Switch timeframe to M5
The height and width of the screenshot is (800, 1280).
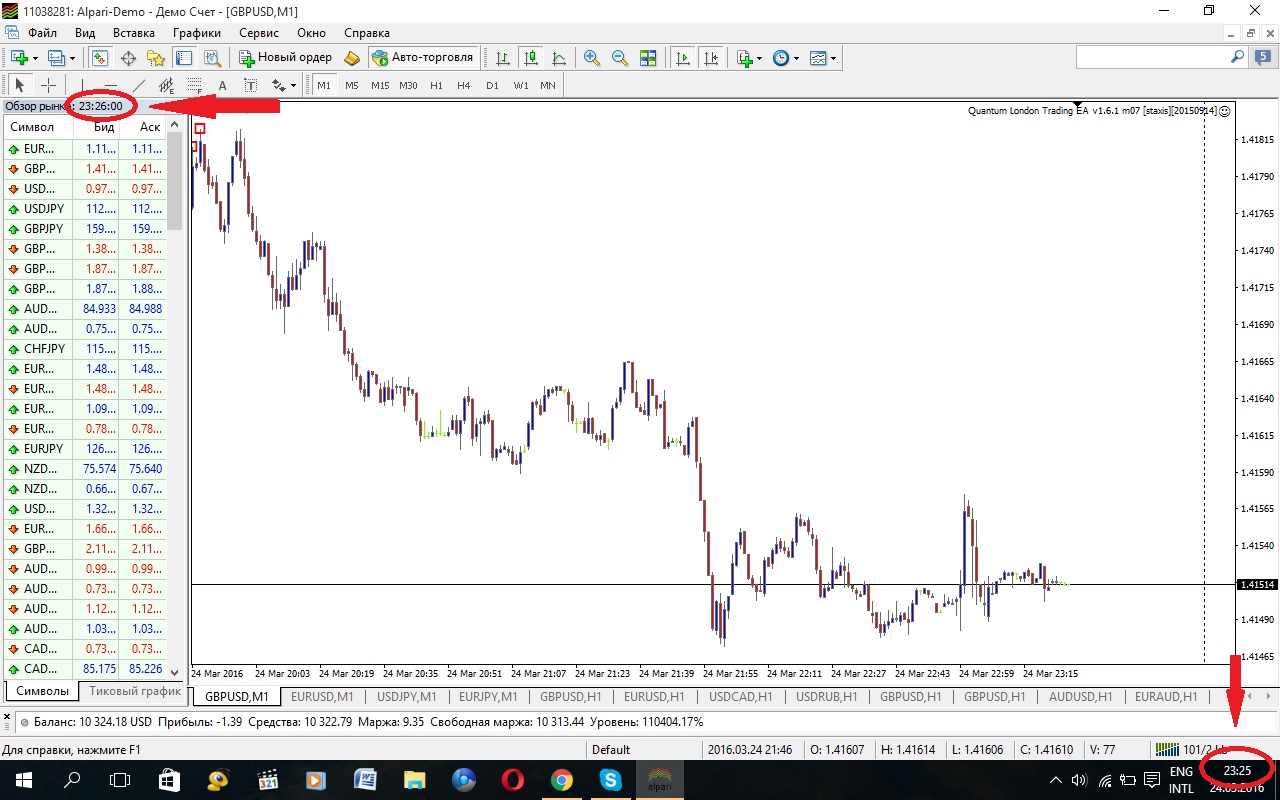(x=352, y=85)
